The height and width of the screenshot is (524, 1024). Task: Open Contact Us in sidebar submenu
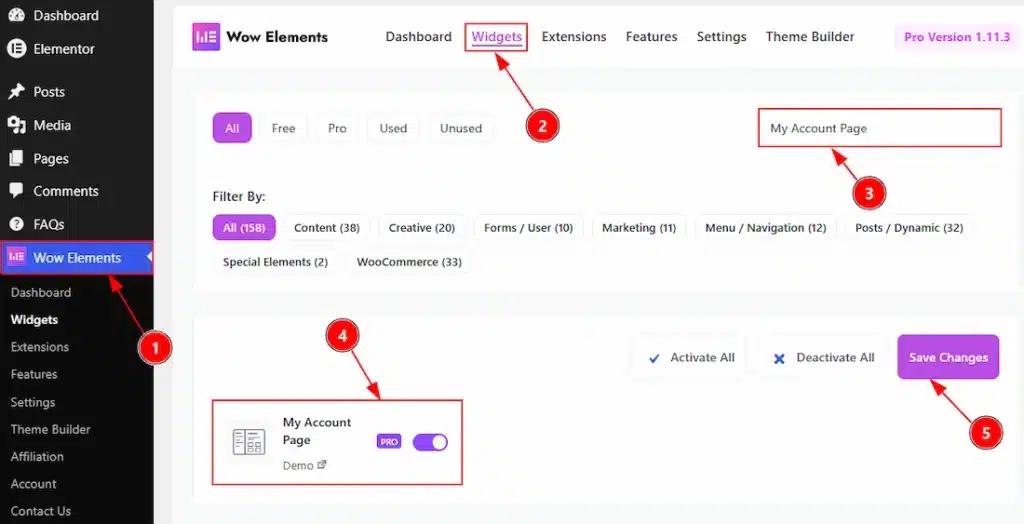coord(40,511)
